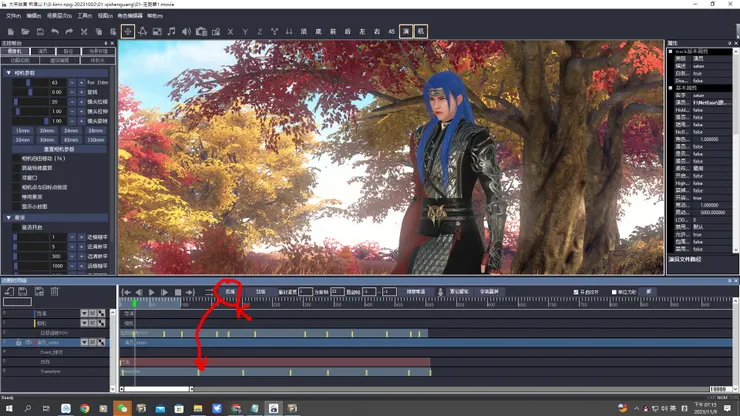Jump to the timeline start
This screenshot has height=416, width=740.
(x=126, y=292)
